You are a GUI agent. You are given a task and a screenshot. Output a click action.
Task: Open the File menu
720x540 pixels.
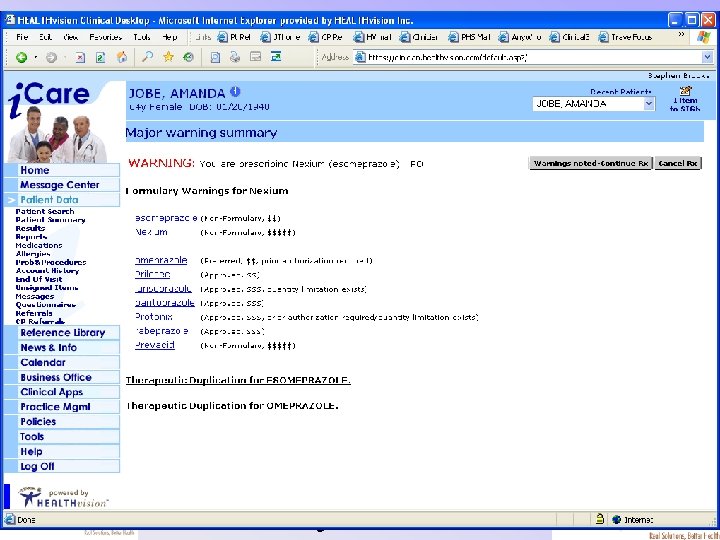tap(22, 37)
